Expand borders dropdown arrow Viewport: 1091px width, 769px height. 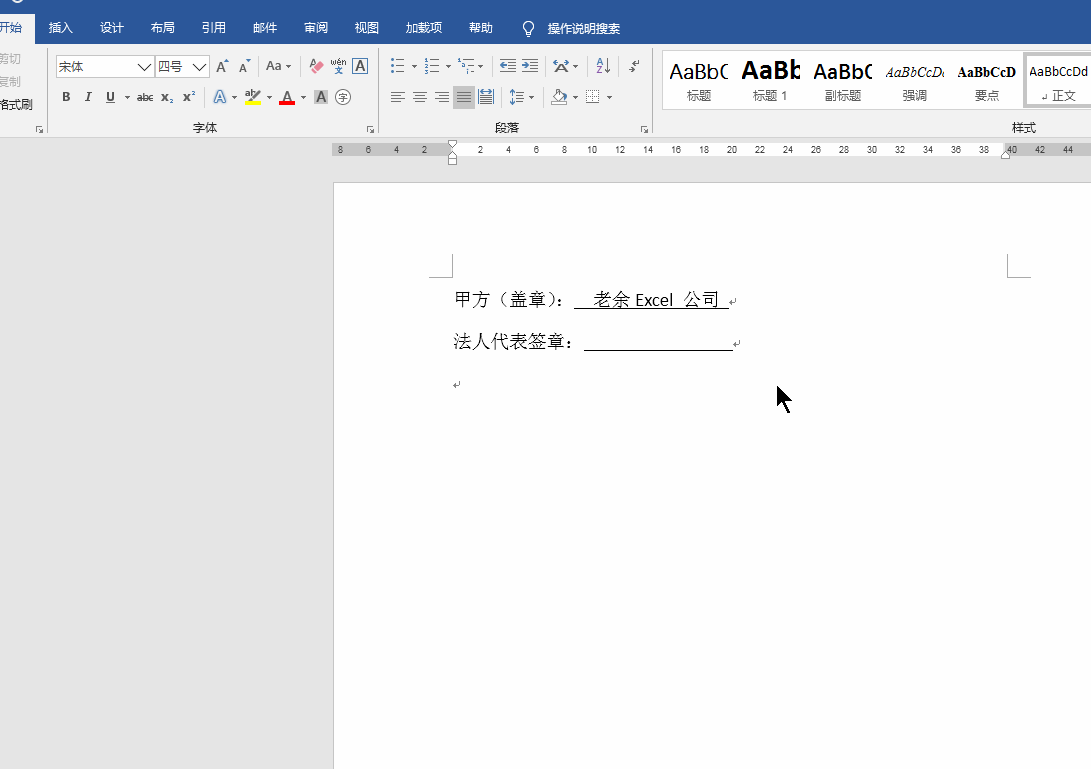point(610,97)
